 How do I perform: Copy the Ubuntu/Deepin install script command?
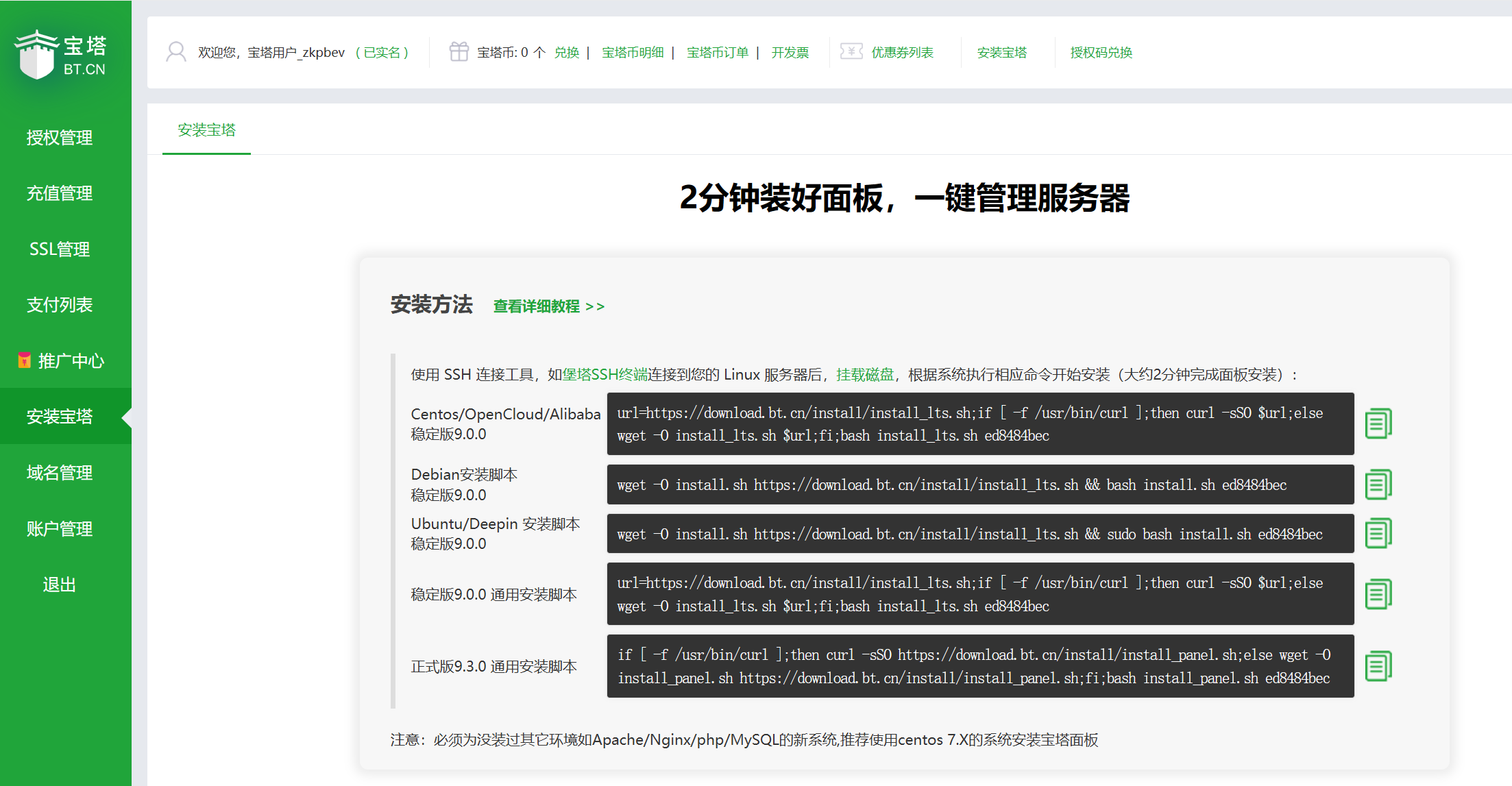tap(1378, 533)
